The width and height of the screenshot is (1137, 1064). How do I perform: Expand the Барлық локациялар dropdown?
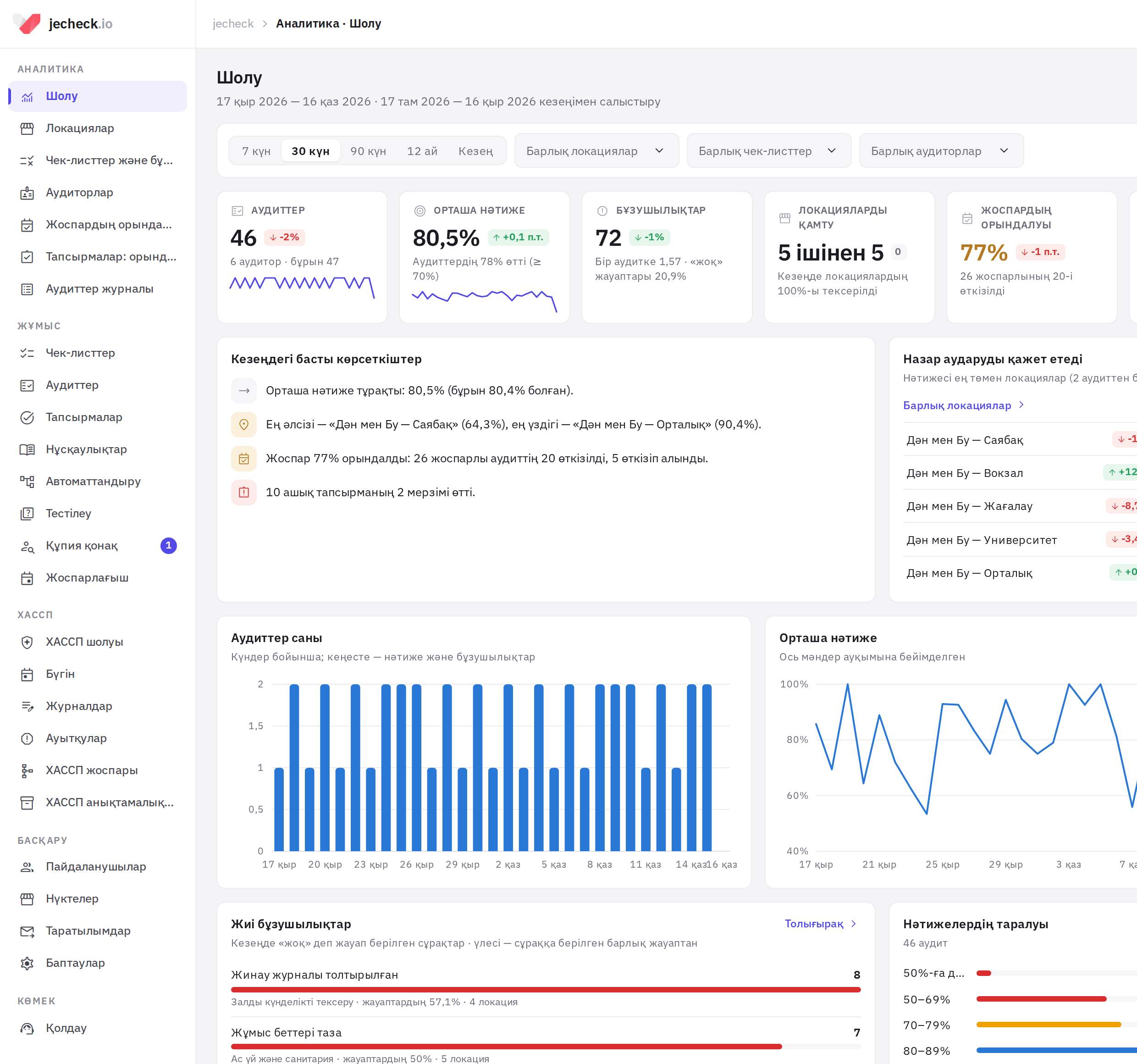[596, 151]
